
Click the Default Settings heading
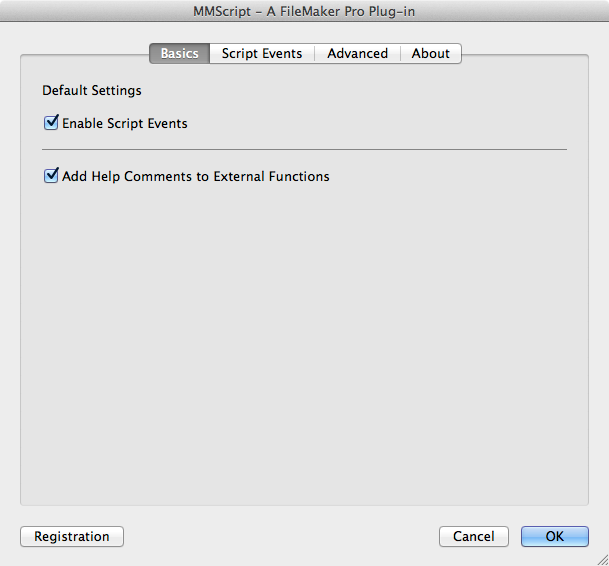[x=92, y=91]
